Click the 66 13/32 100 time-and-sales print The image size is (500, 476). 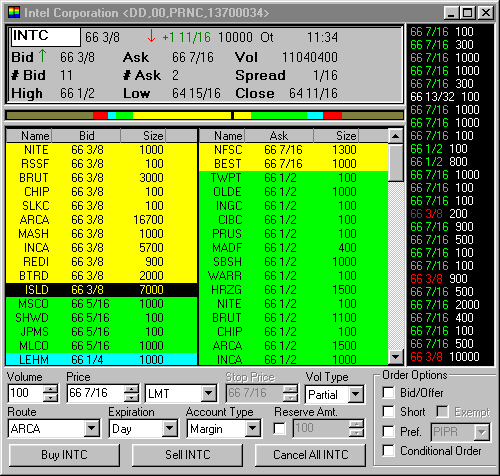(x=445, y=97)
